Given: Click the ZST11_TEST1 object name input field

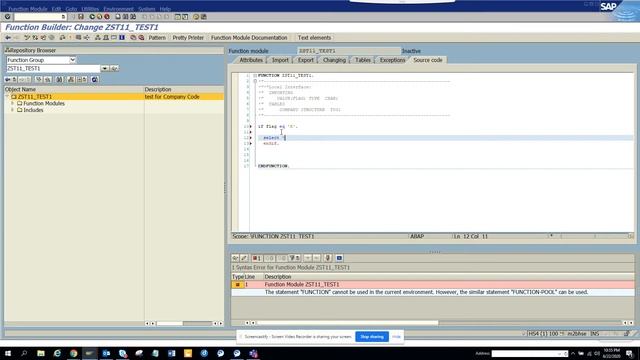Looking at the screenshot, I should click(x=53, y=68).
